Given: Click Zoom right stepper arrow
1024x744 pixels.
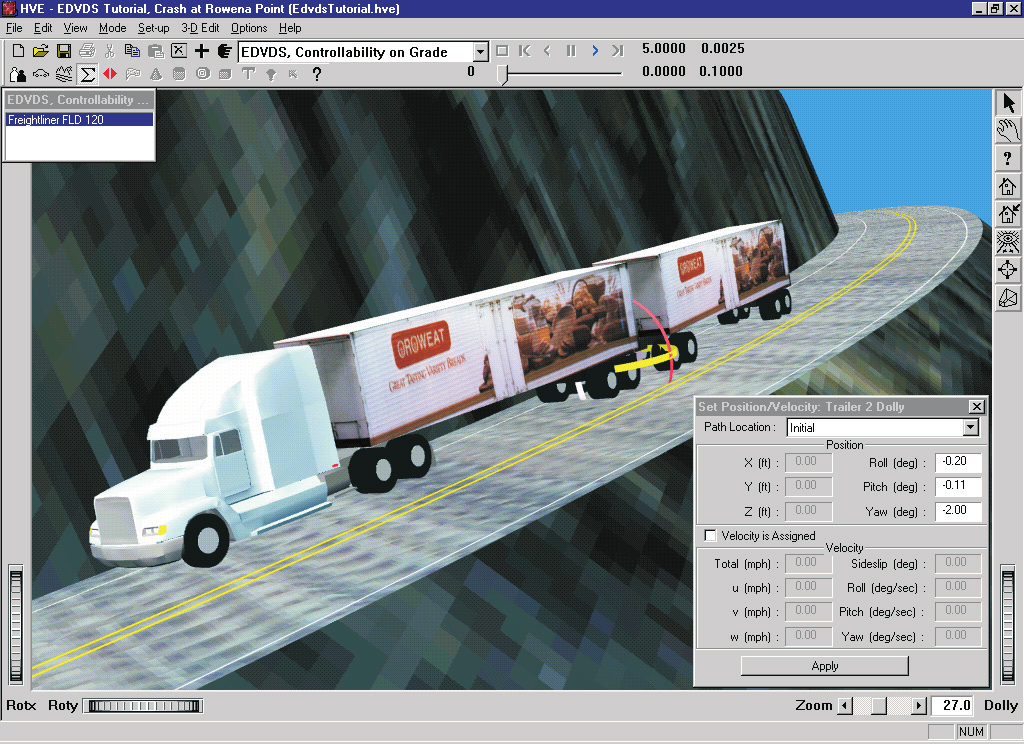Looking at the screenshot, I should 919,705.
